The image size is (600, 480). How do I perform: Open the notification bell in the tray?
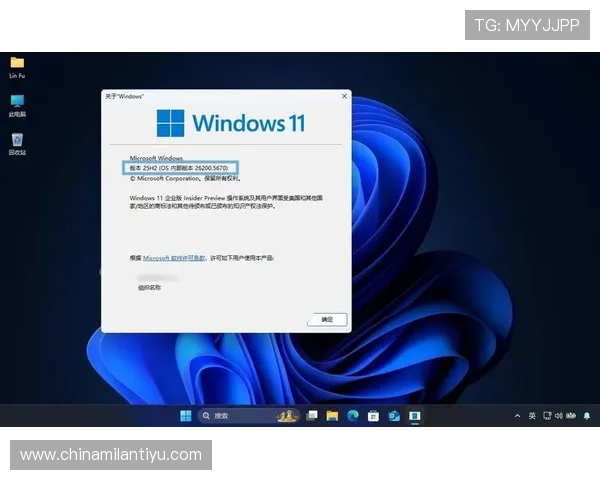(x=585, y=416)
